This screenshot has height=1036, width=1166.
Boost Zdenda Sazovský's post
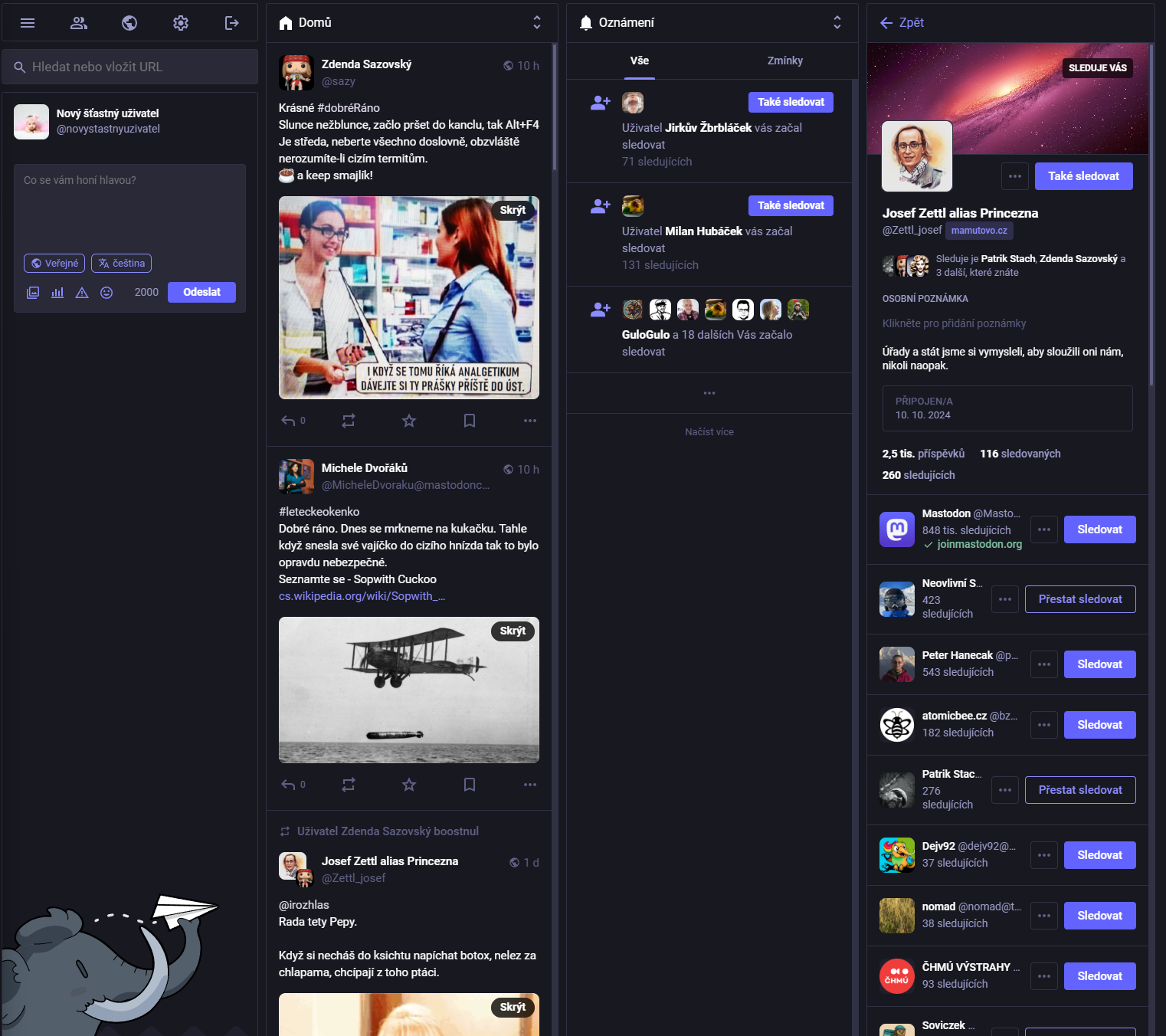(x=349, y=421)
